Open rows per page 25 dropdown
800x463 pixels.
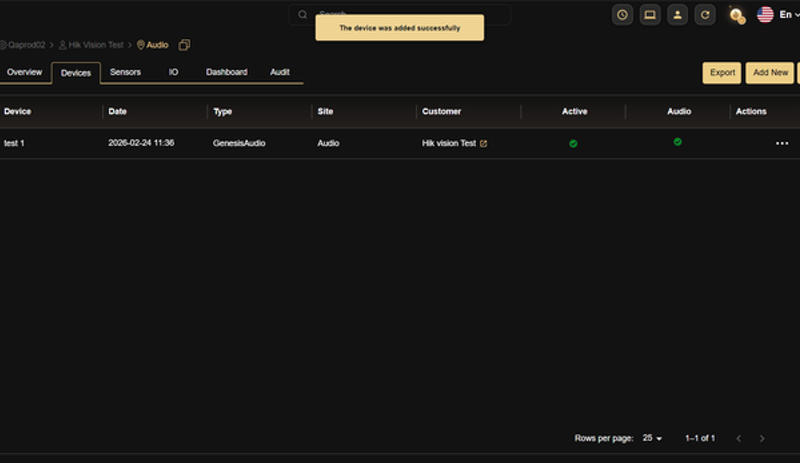(652, 438)
